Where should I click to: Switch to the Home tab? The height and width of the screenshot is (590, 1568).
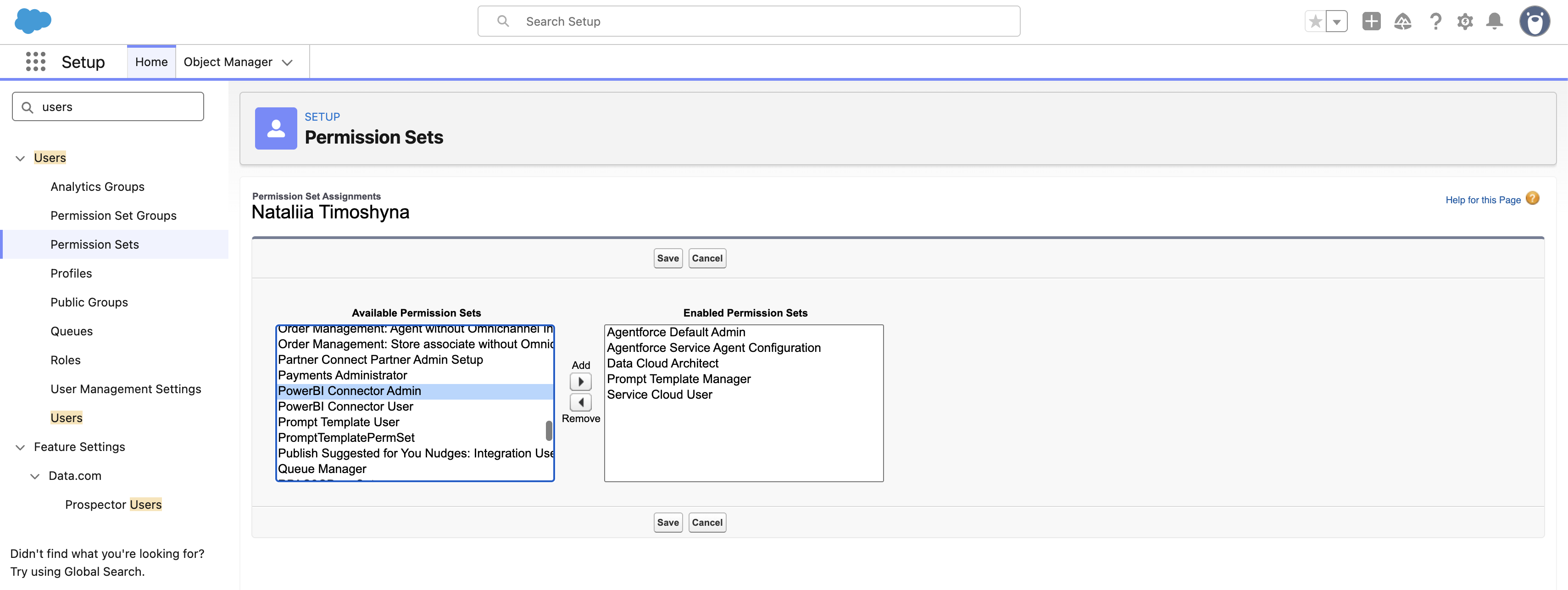pyautogui.click(x=151, y=61)
